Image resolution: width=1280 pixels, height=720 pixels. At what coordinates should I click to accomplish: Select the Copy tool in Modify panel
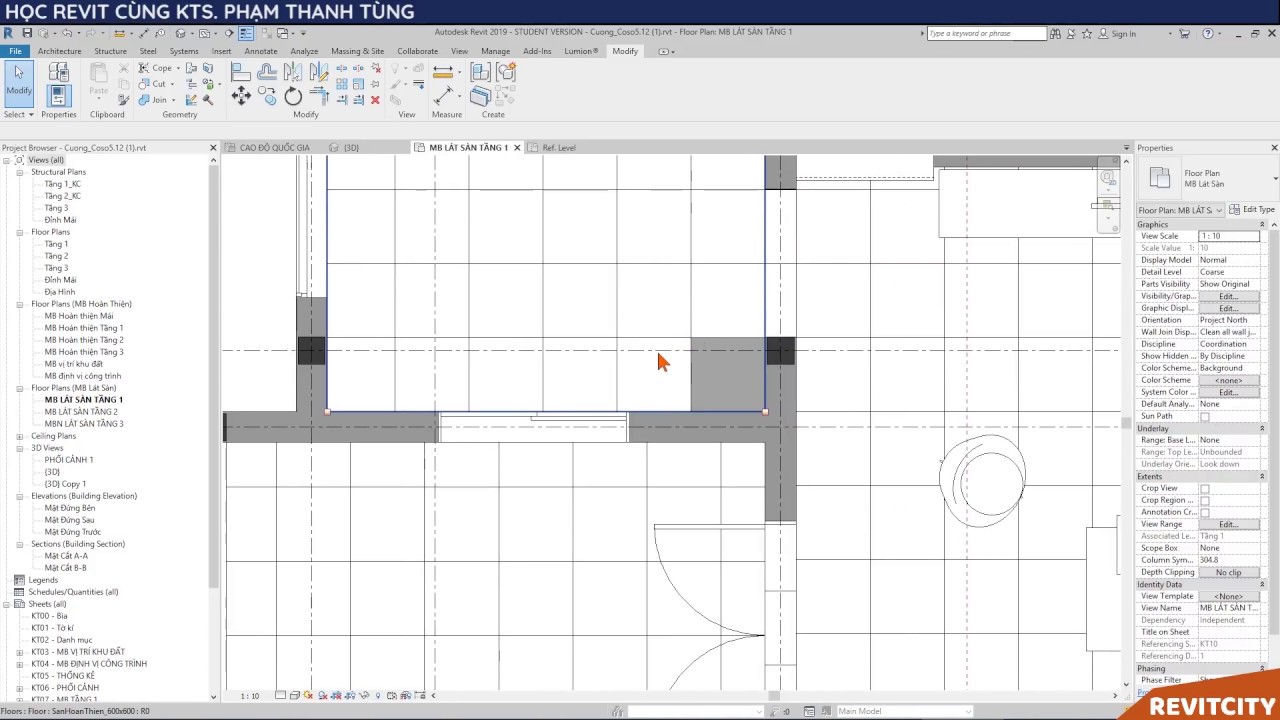click(x=267, y=96)
